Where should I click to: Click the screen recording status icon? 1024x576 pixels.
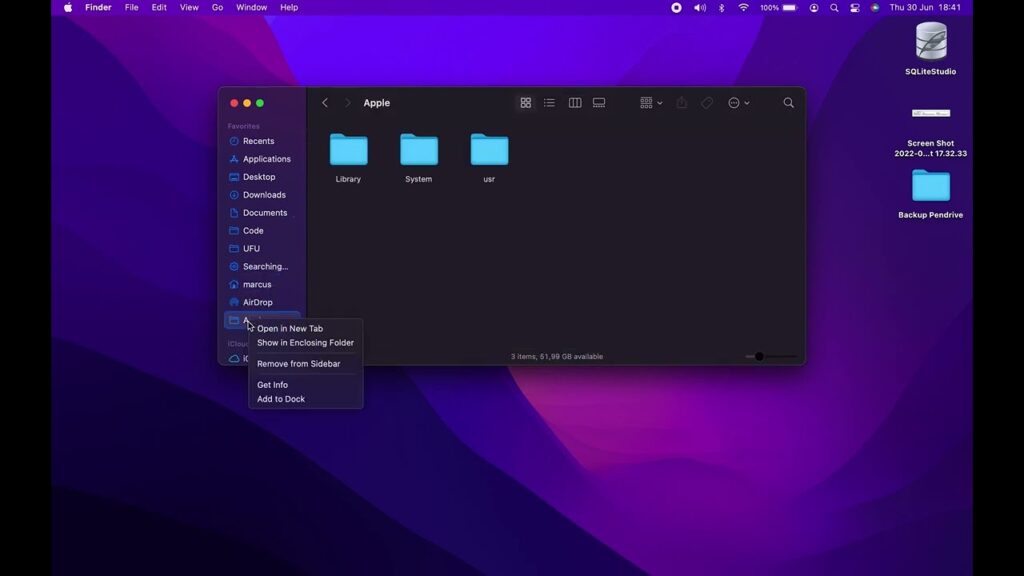tap(677, 8)
